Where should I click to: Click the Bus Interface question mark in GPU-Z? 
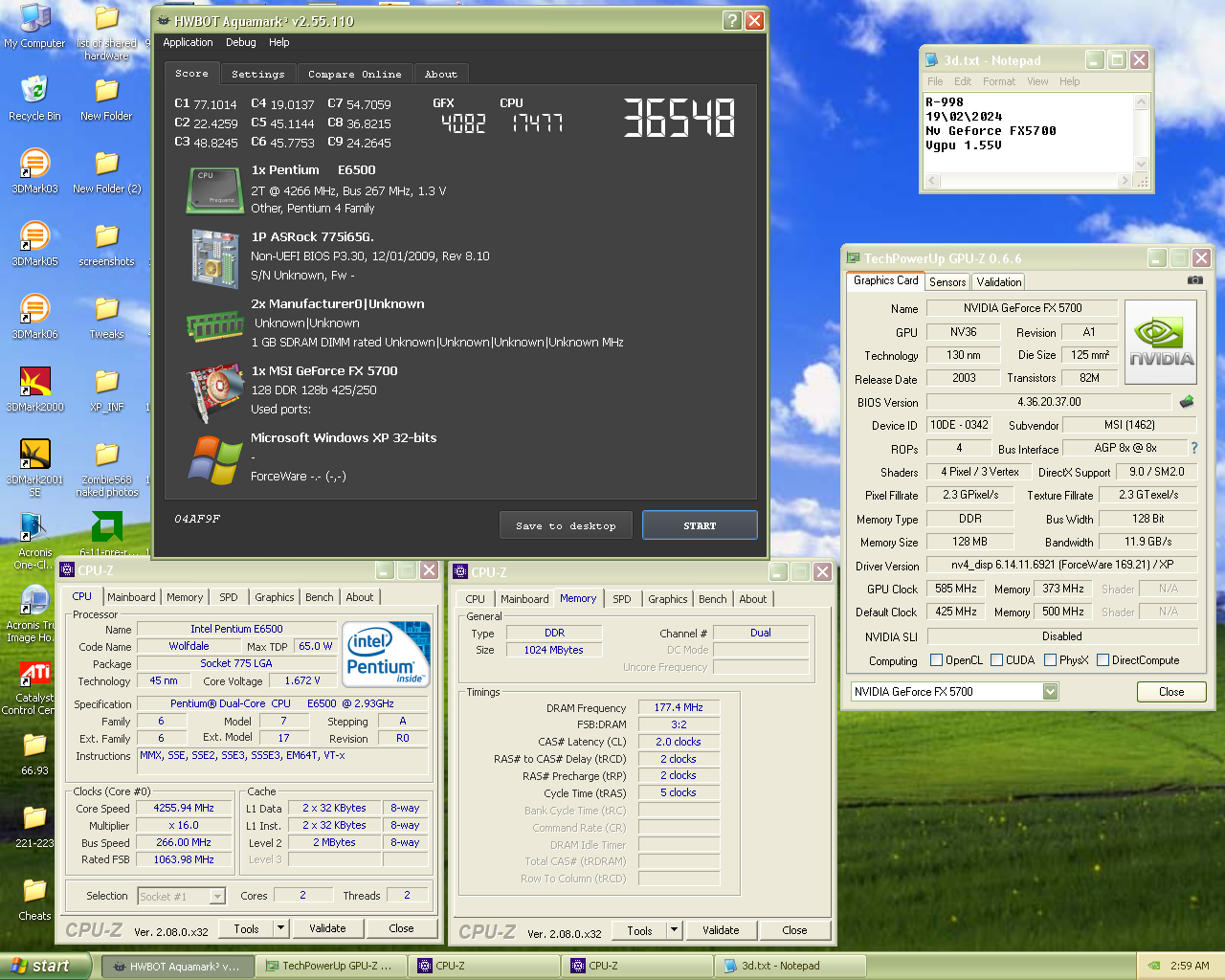[x=1193, y=448]
